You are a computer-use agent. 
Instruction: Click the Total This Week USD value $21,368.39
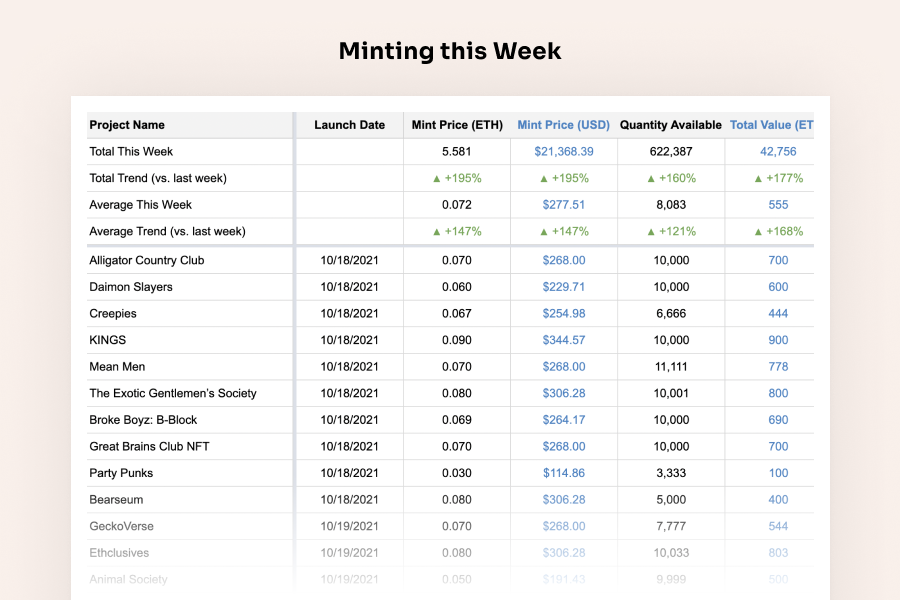[564, 152]
